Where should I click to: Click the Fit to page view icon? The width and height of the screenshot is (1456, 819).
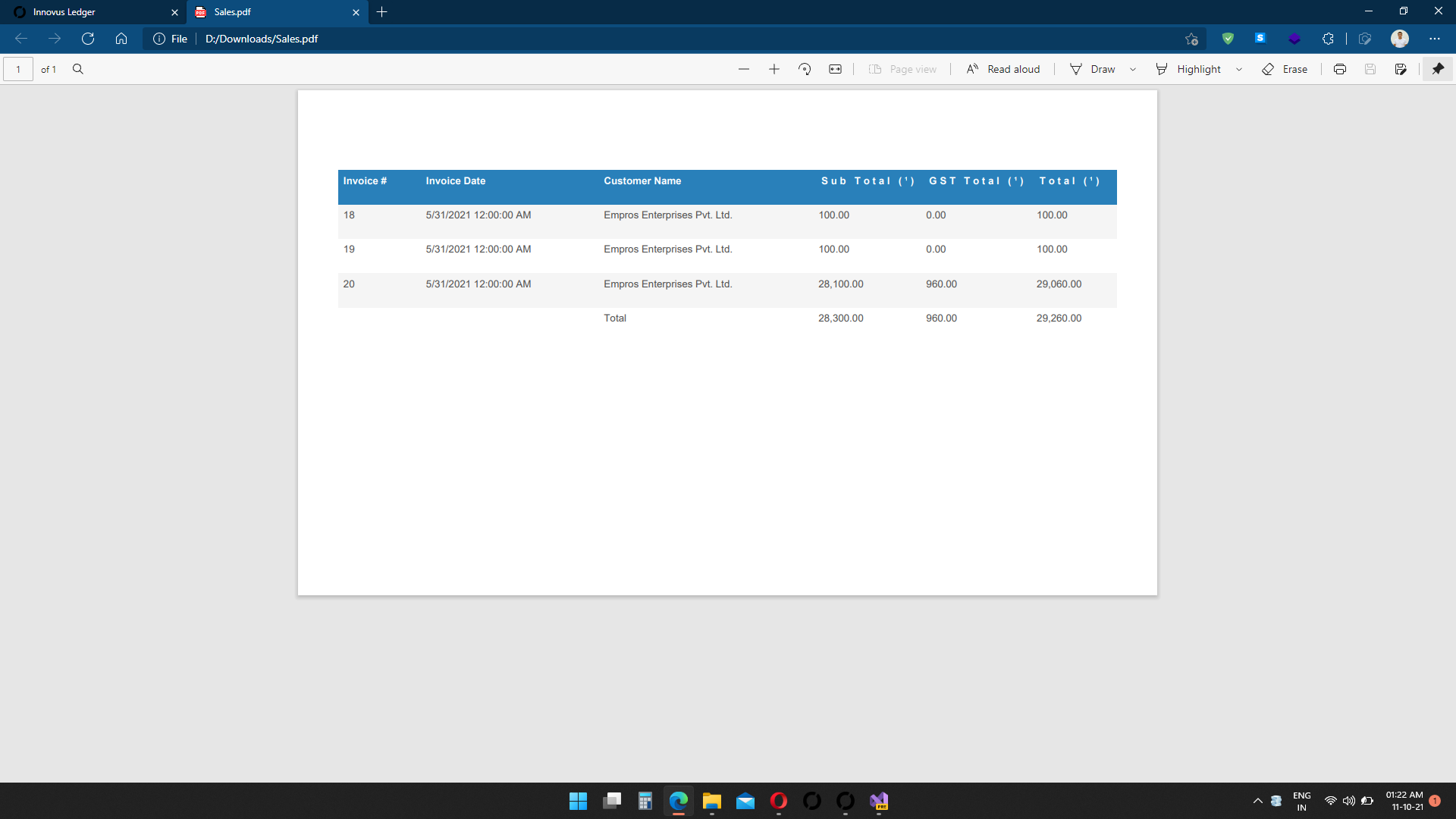coord(836,68)
